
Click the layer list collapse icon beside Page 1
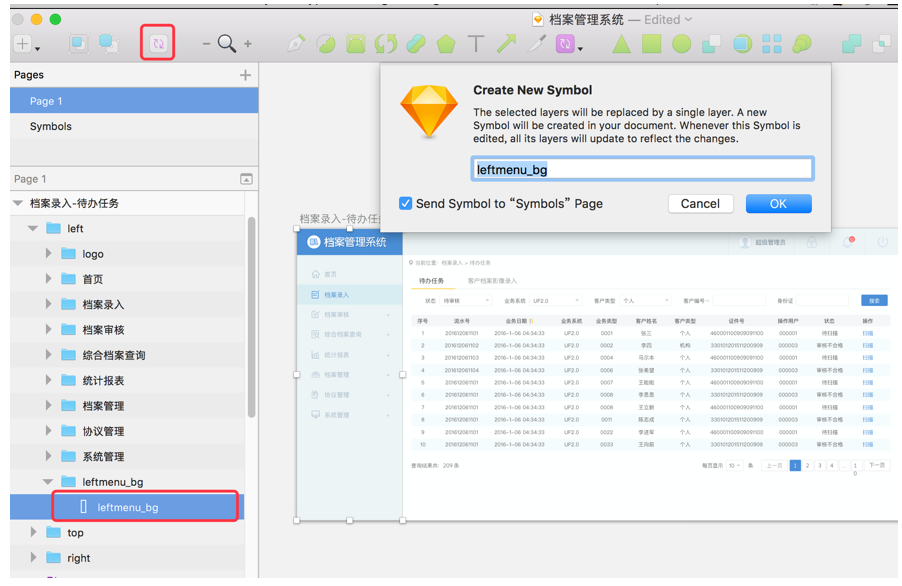[x=246, y=179]
